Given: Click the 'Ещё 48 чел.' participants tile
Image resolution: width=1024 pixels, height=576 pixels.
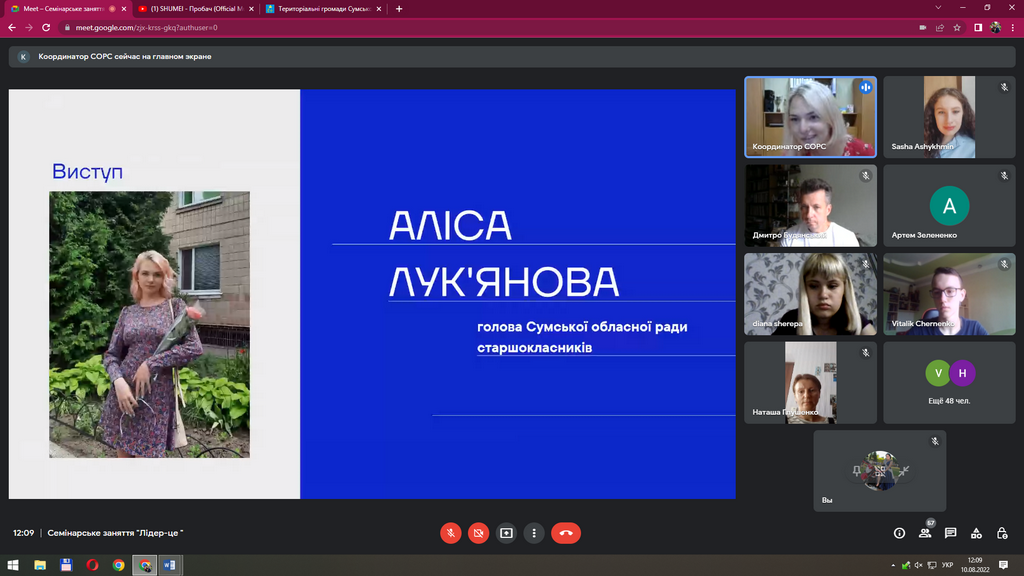Looking at the screenshot, I should [949, 382].
